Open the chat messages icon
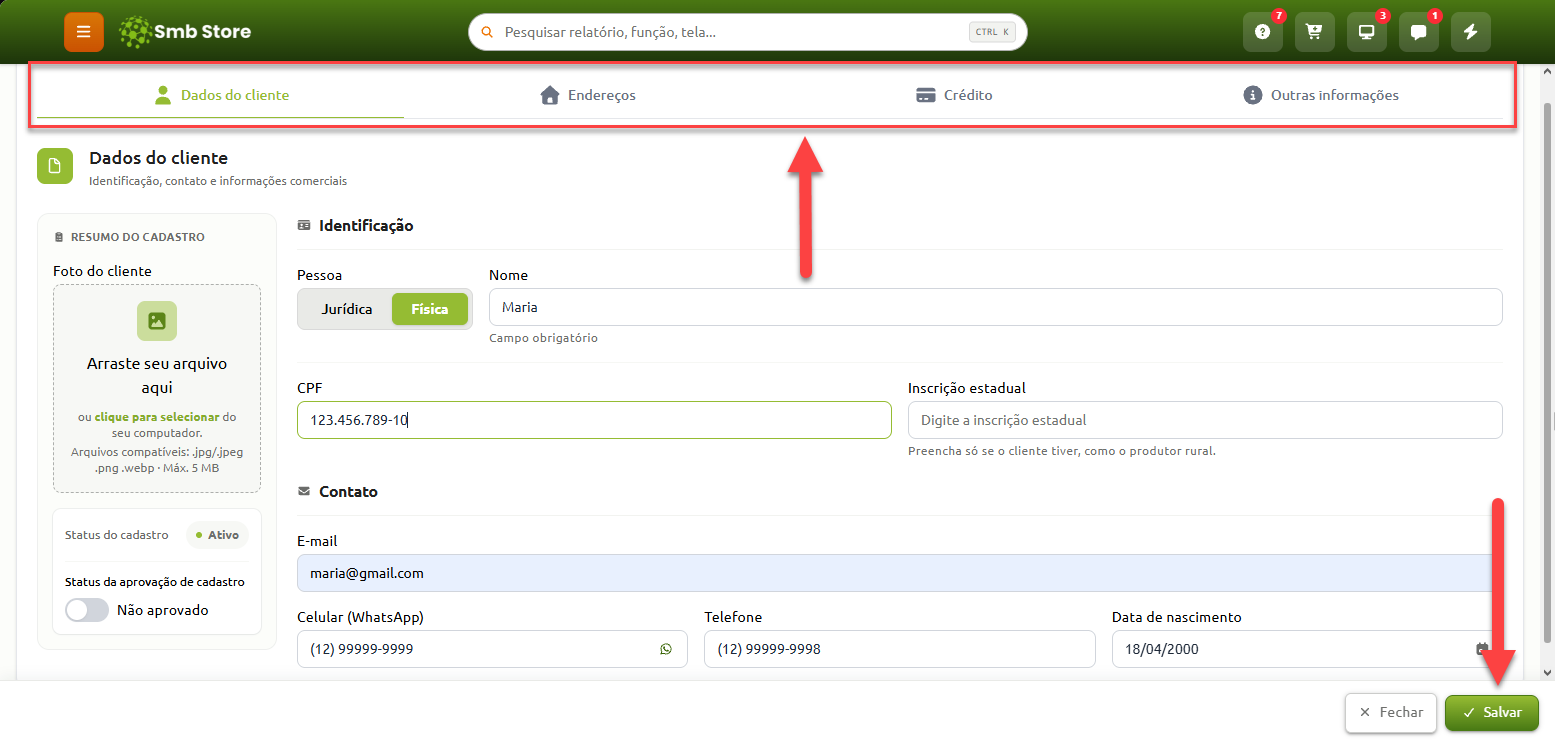The height and width of the screenshot is (745, 1555). point(1419,32)
